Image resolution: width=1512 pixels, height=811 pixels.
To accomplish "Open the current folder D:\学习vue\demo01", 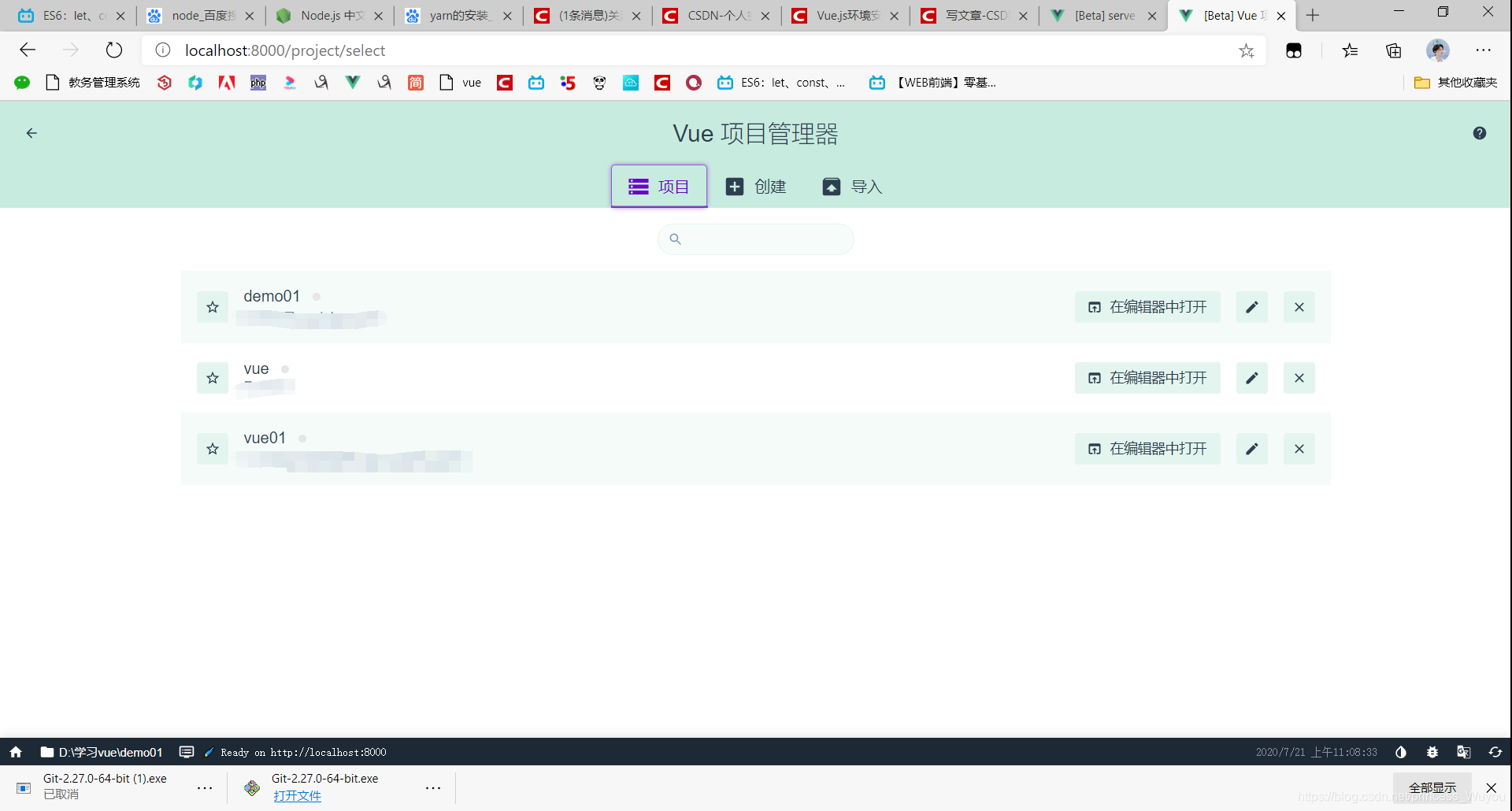I will [102, 752].
